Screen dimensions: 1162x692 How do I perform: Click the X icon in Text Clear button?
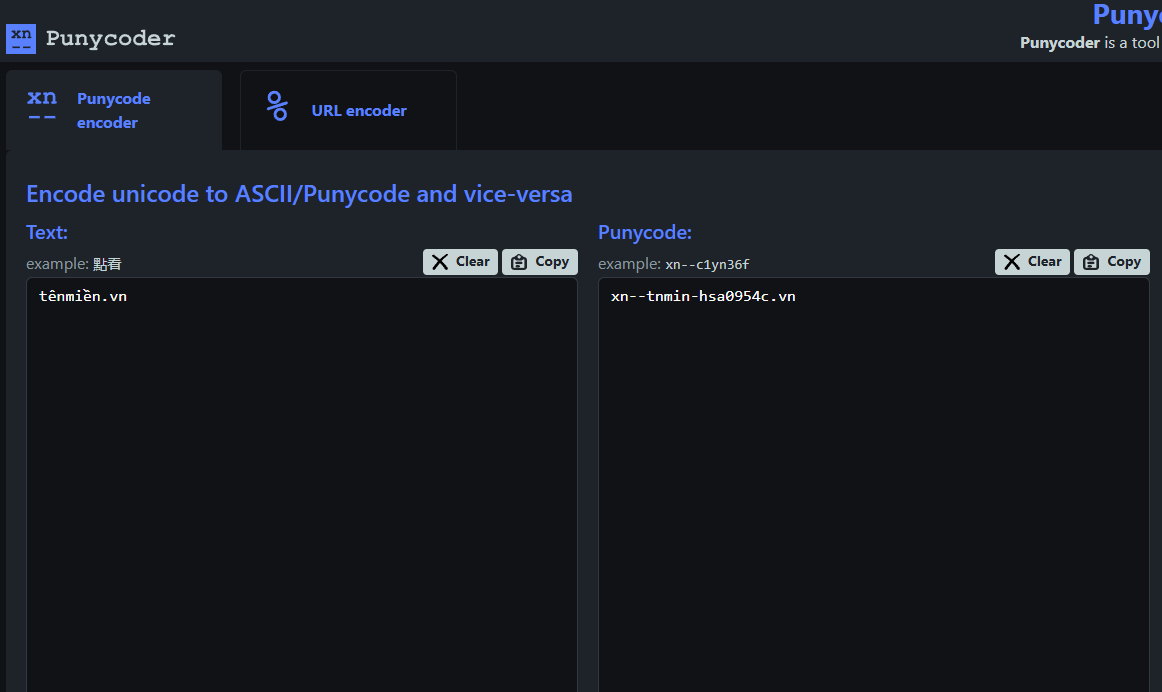[440, 262]
